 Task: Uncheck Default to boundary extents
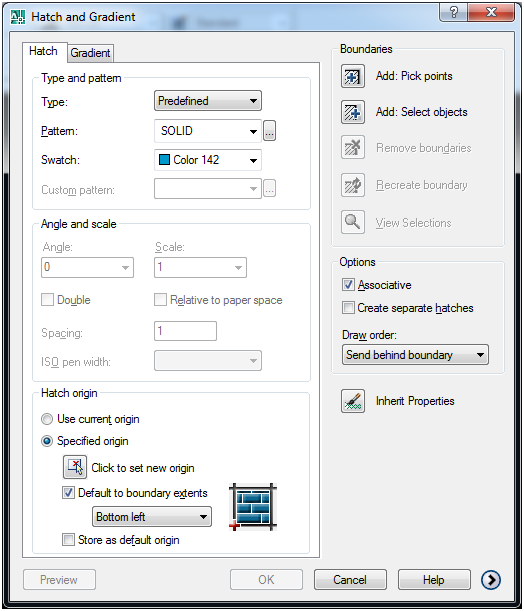coord(68,493)
